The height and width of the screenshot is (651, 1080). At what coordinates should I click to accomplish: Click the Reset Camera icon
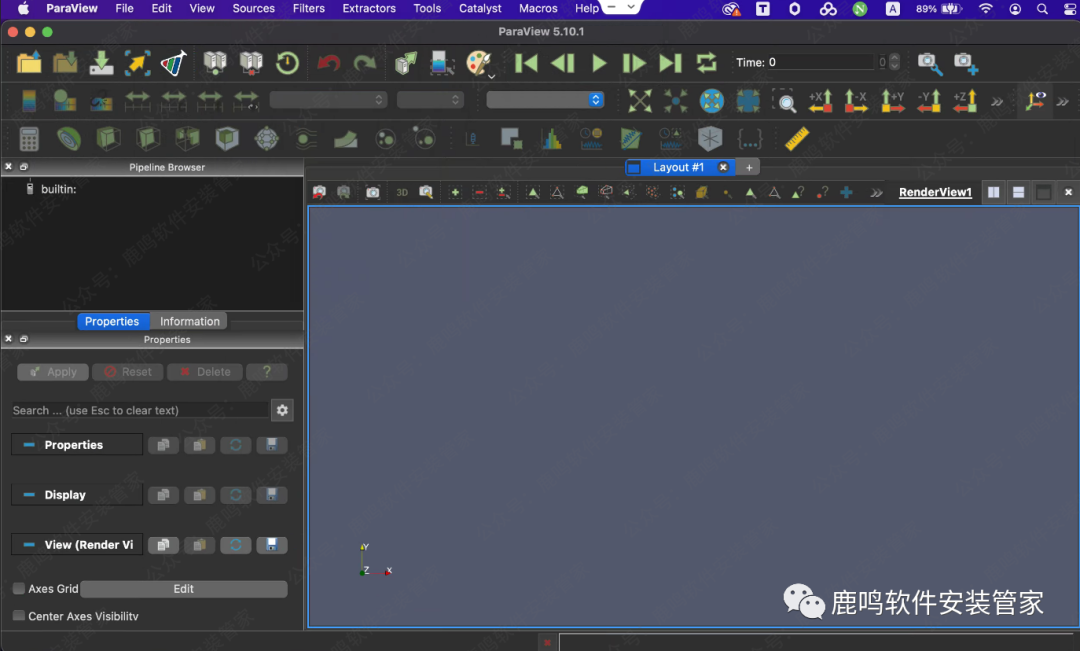pyautogui.click(x=640, y=101)
